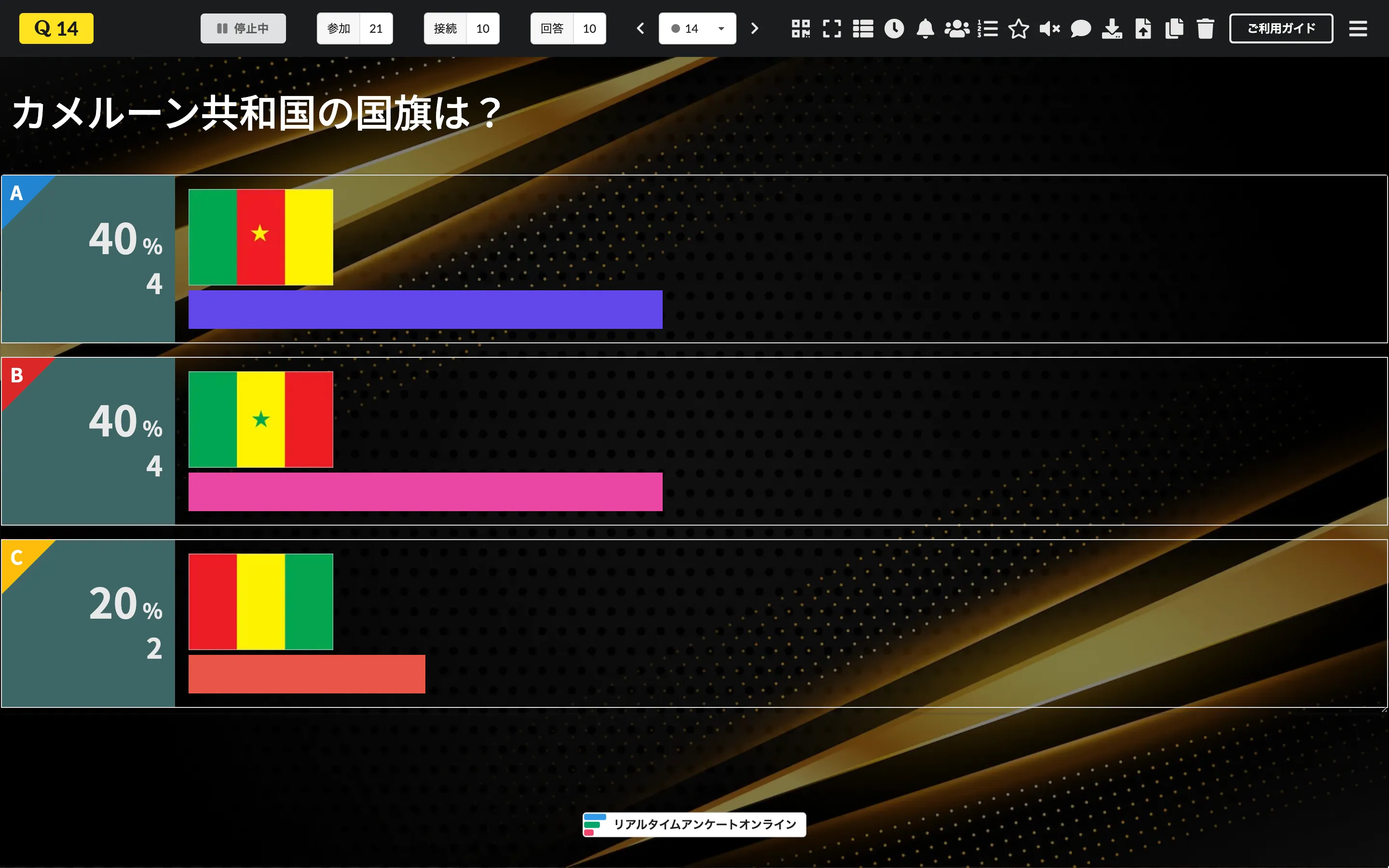The height and width of the screenshot is (868, 1389).
Task: Open the hamburger menu
Action: (1358, 27)
